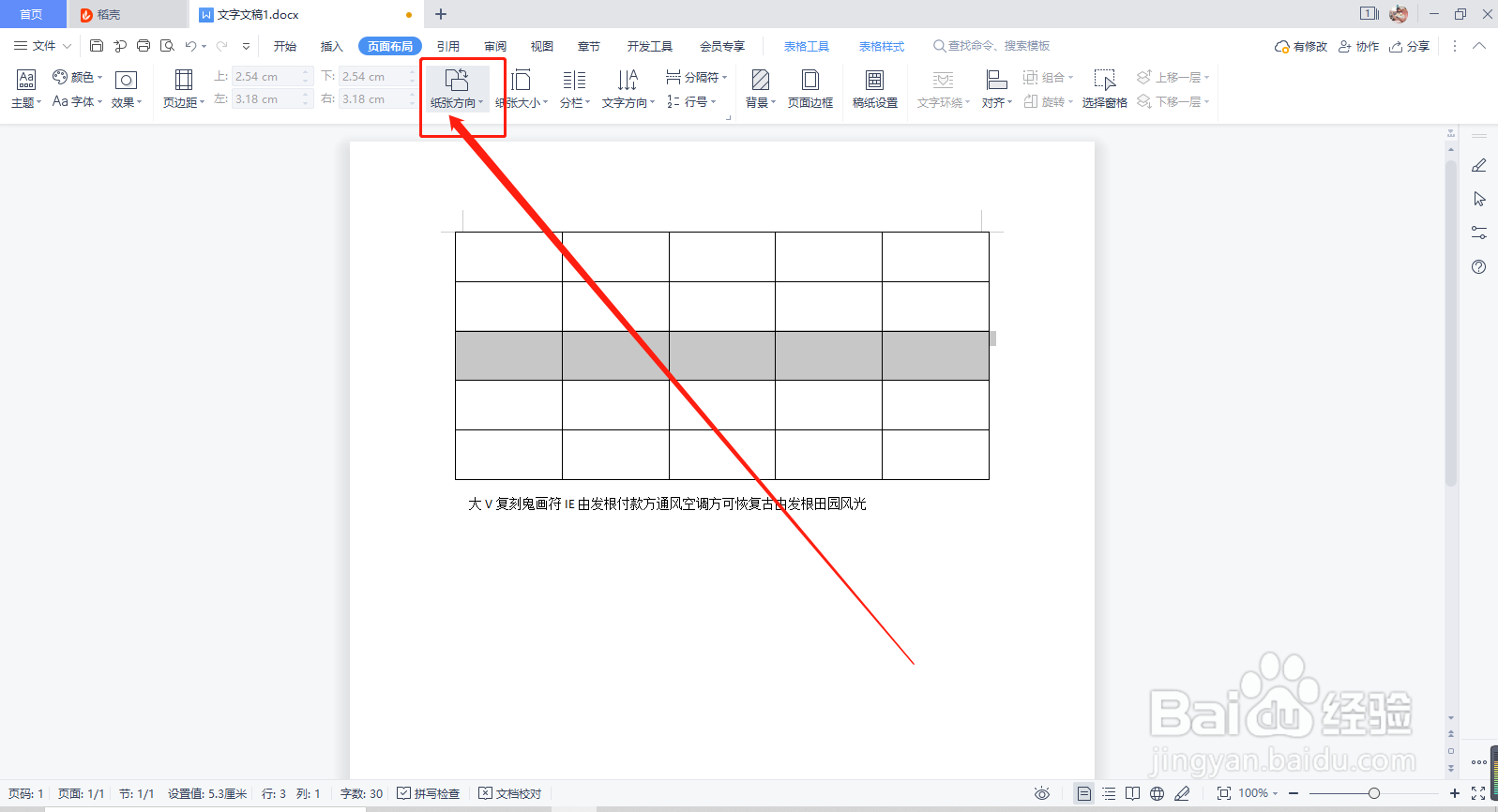Switch to page layout view icon

[x=1084, y=793]
